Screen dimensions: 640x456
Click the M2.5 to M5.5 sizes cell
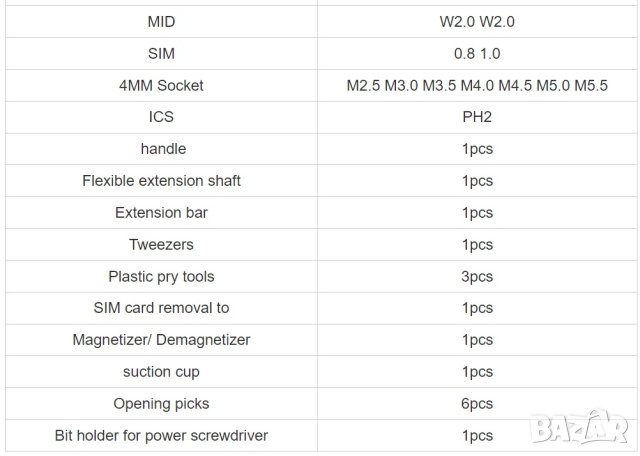click(477, 85)
